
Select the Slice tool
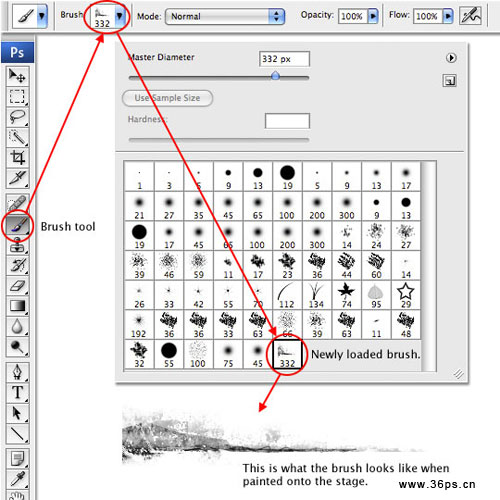17,178
